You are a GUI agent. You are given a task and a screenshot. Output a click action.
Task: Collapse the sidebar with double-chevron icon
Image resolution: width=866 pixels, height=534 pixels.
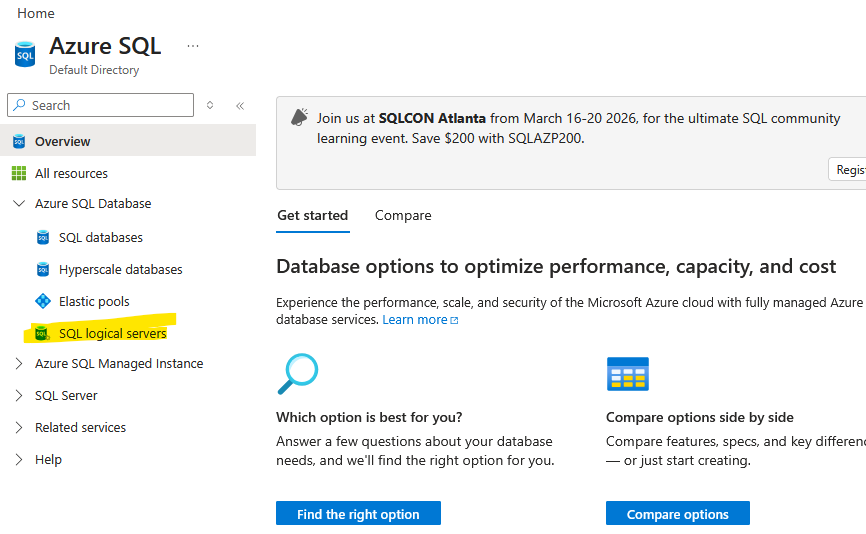(240, 105)
